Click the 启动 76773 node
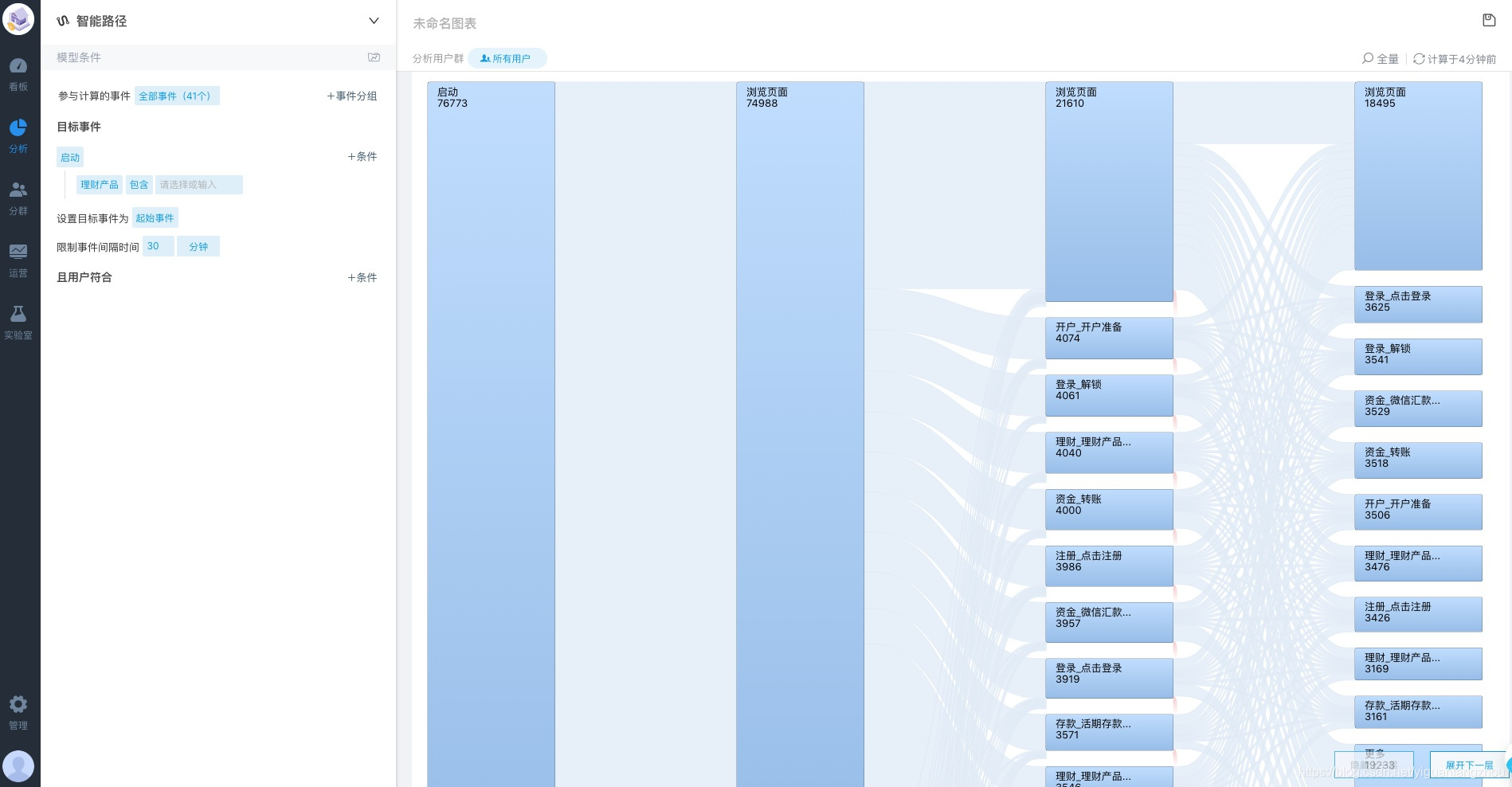 [491, 434]
